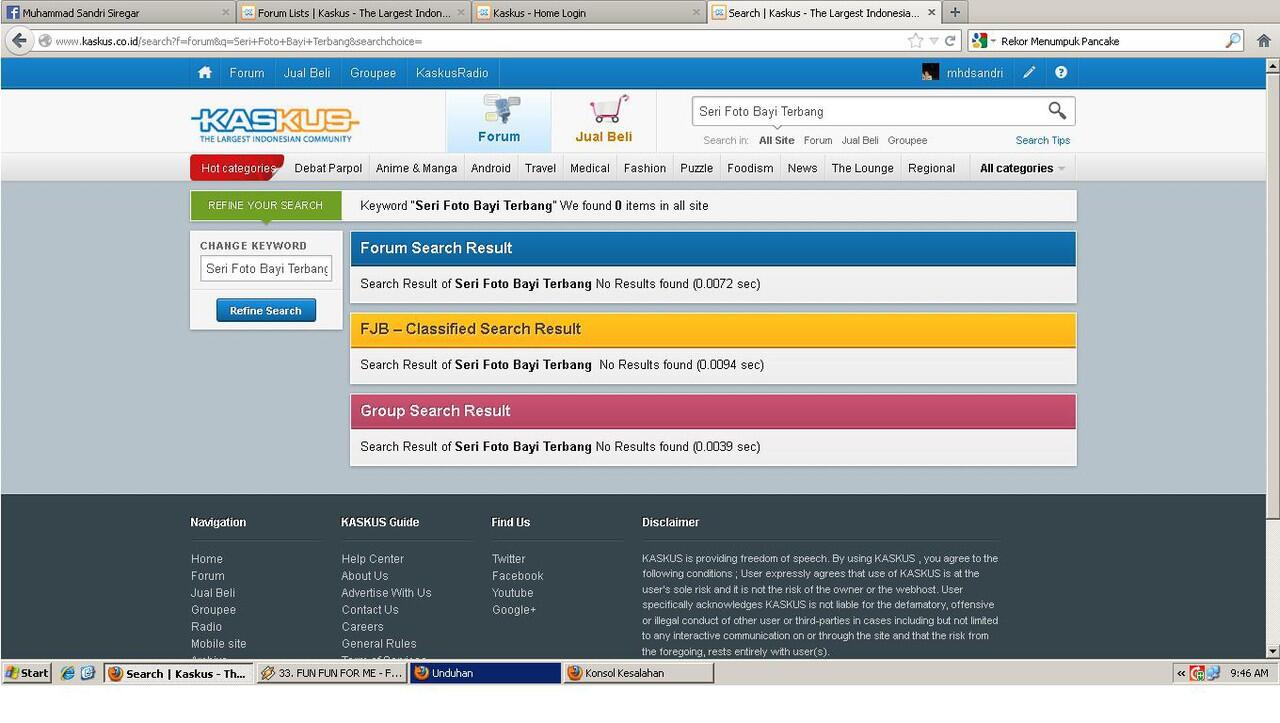This screenshot has width=1280, height=723.
Task: Open Groupee in the top blue bar
Action: click(373, 73)
